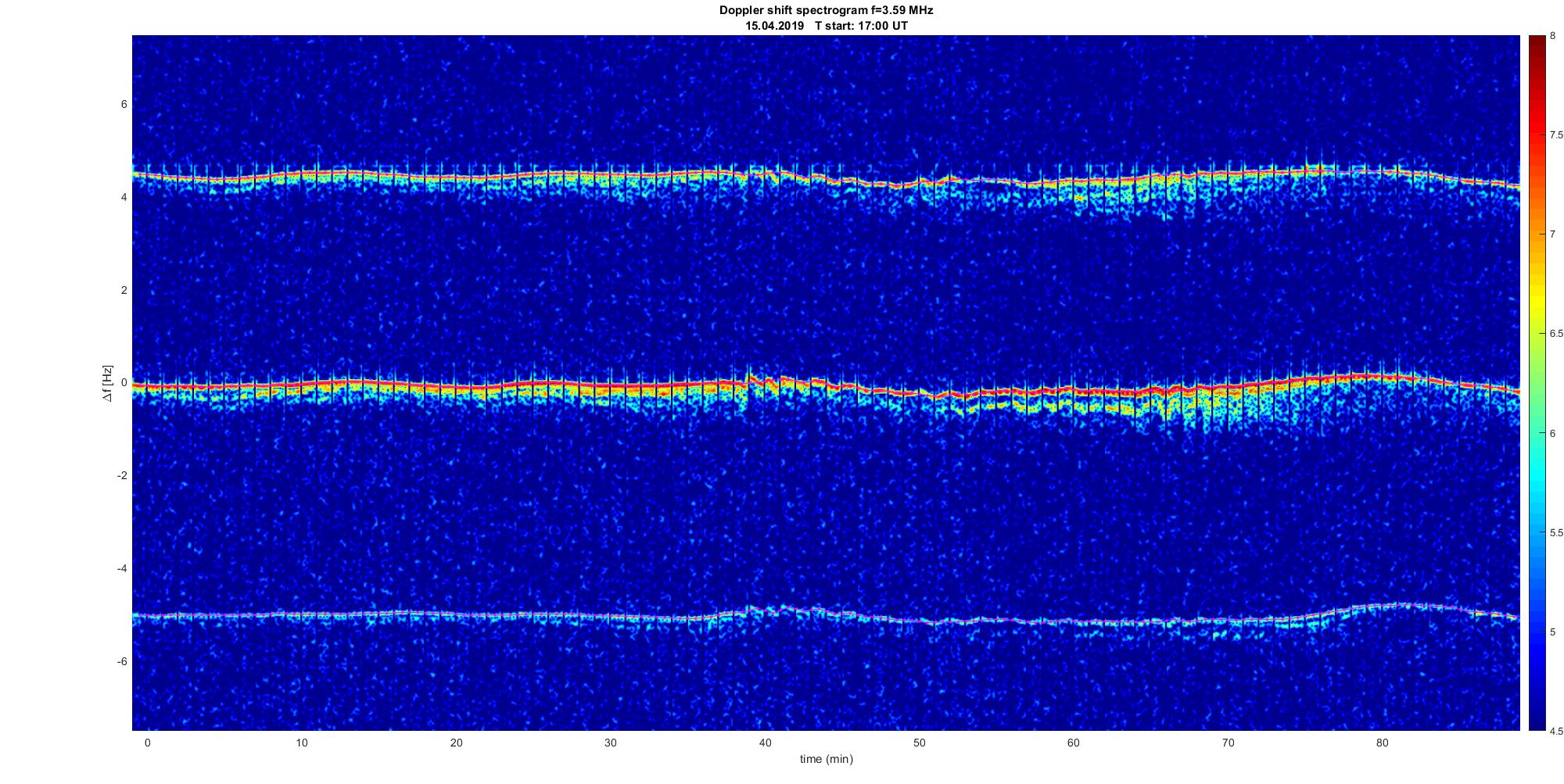Click the y-axis tick label '4'

[124, 198]
